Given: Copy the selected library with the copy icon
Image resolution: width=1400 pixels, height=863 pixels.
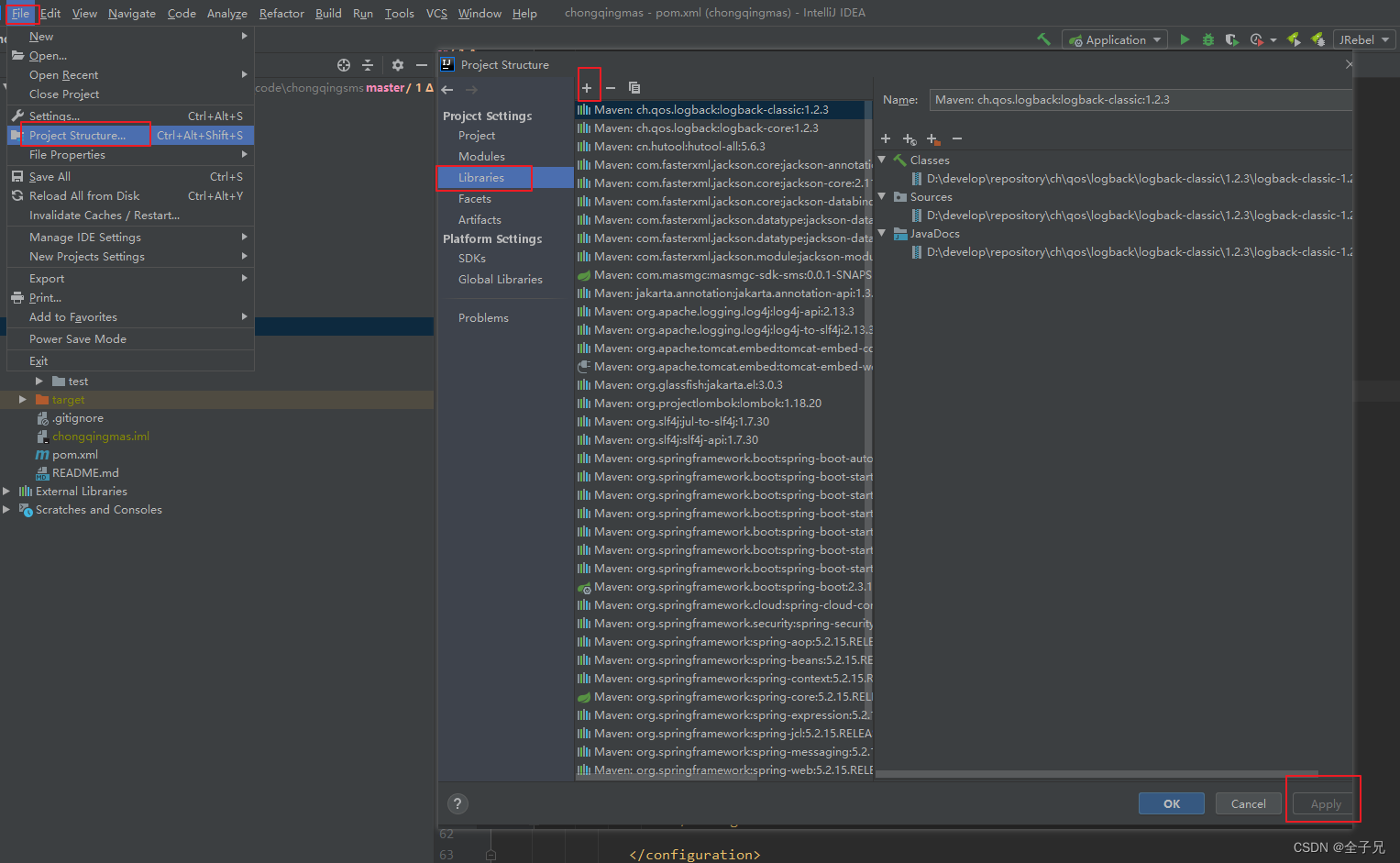Looking at the screenshot, I should point(634,88).
